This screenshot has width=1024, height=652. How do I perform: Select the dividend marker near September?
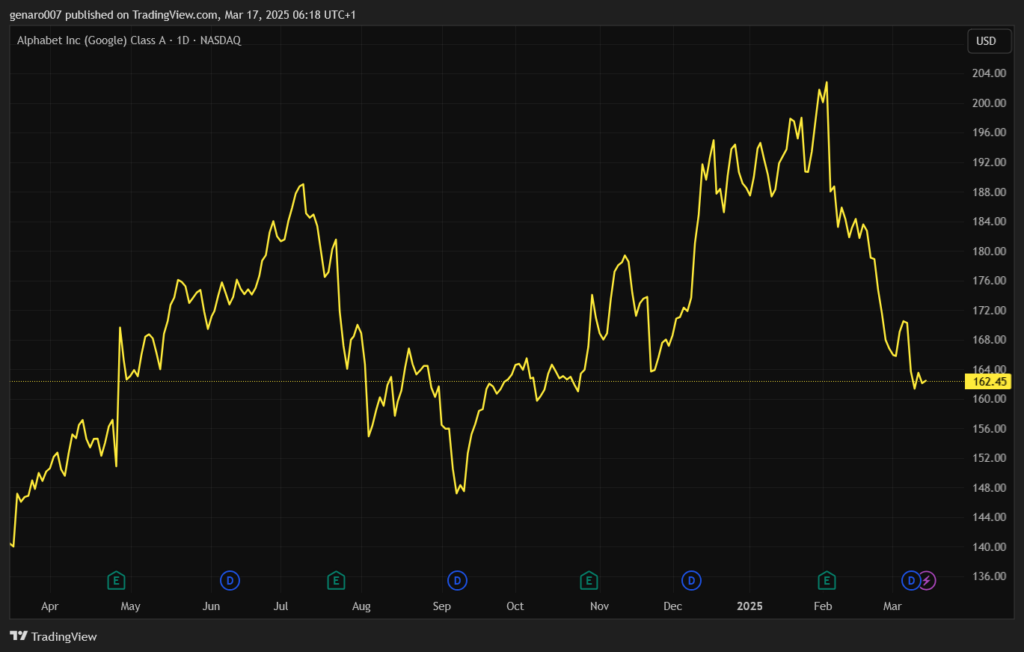457,579
